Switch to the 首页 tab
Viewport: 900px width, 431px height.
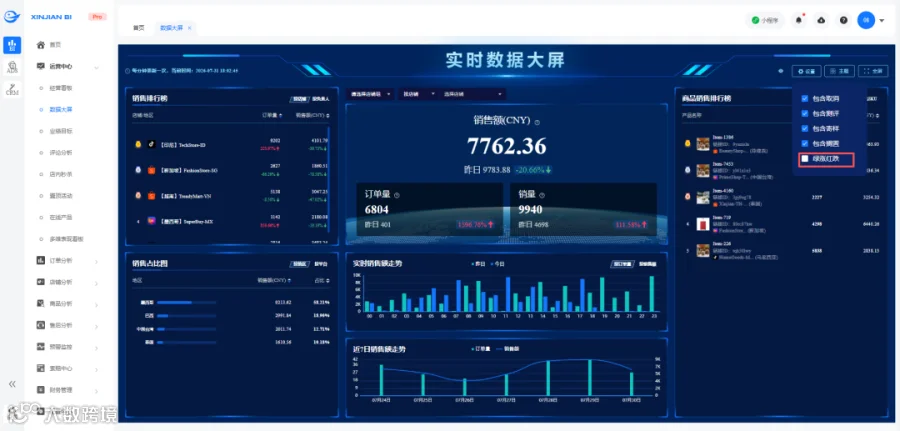[x=139, y=28]
